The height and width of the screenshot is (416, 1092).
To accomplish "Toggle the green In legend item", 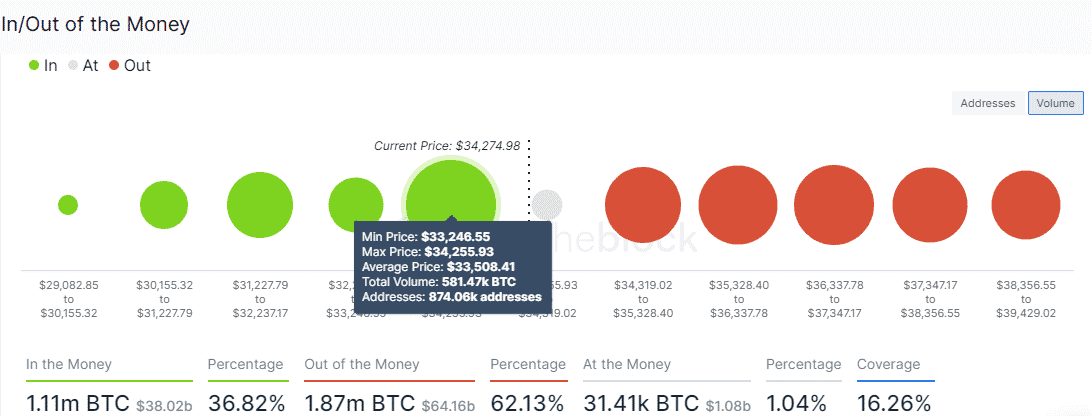I will (43, 66).
